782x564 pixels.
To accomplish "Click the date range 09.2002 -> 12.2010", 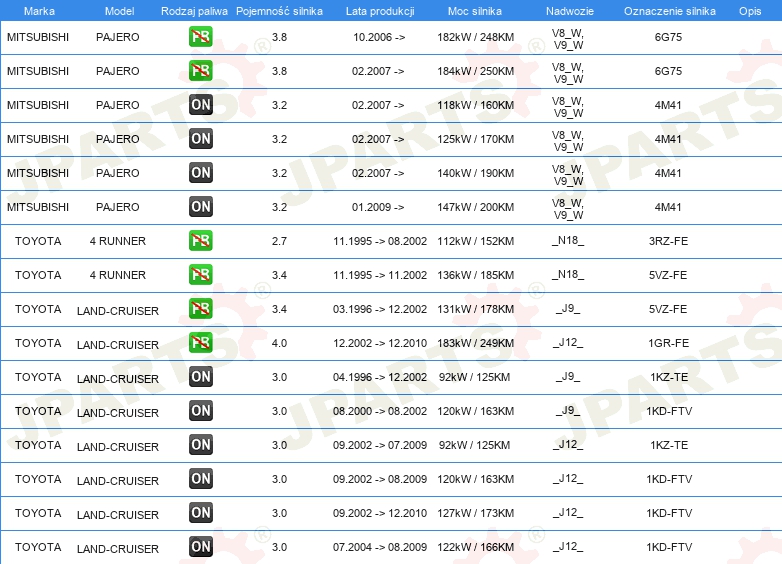I will tap(380, 513).
